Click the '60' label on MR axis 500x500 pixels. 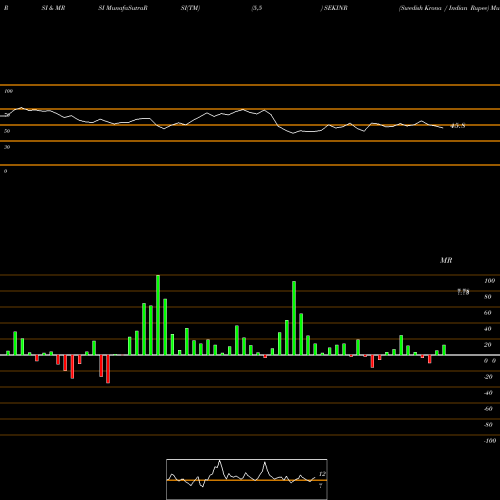488,313
